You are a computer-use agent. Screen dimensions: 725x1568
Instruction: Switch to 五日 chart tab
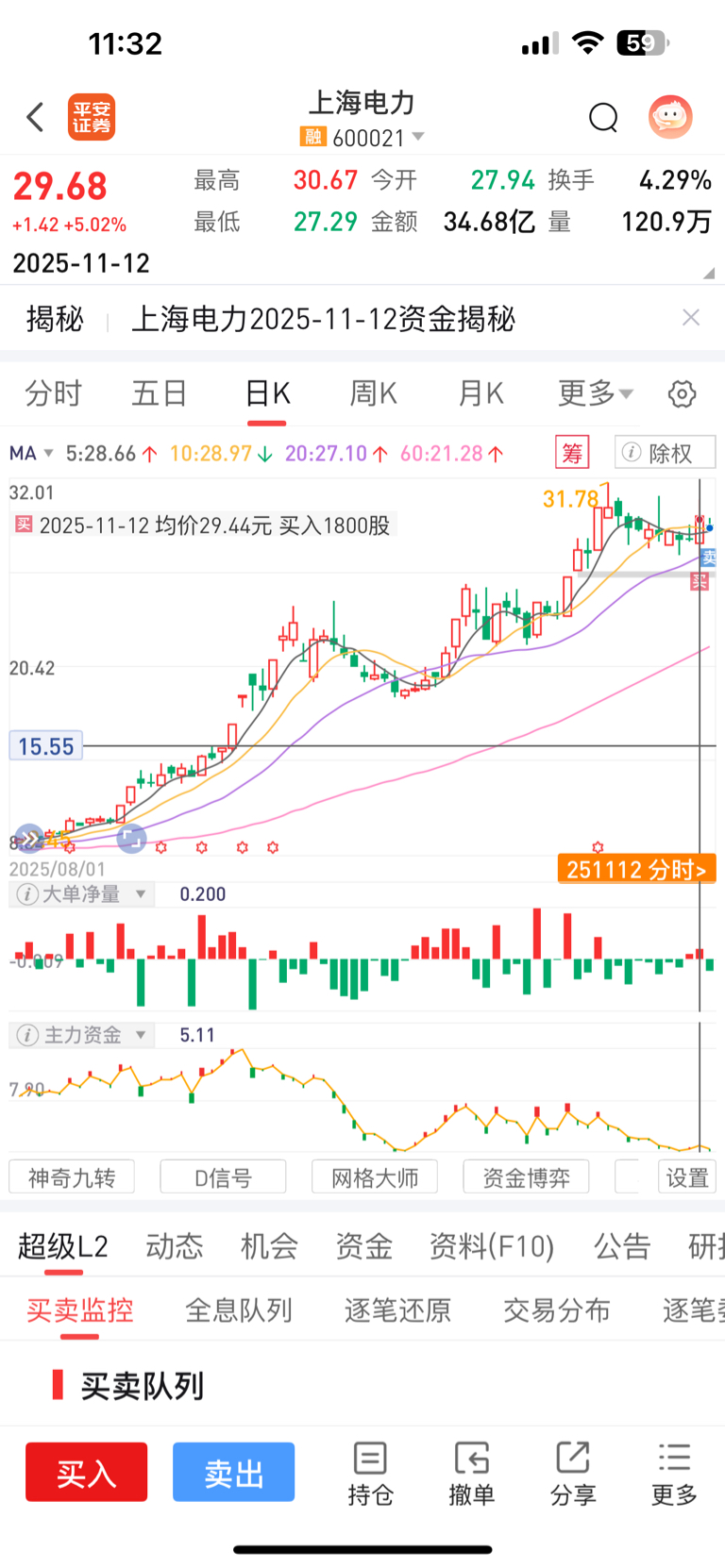point(160,392)
